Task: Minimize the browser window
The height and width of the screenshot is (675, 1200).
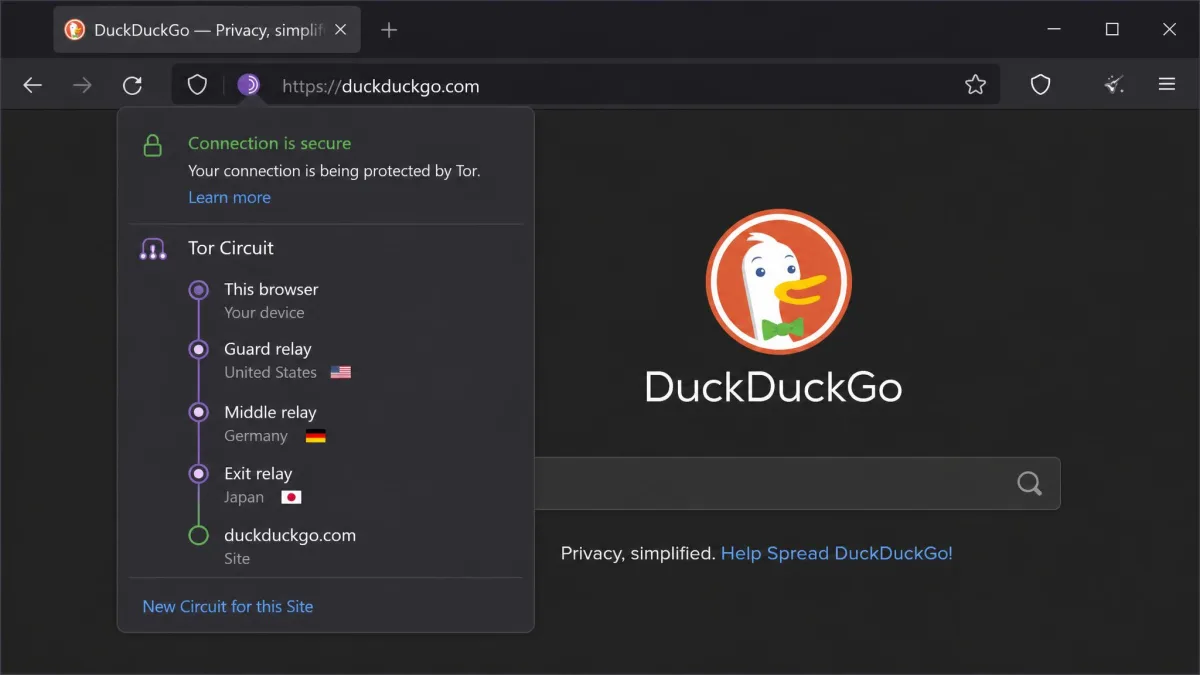Action: 1054,30
